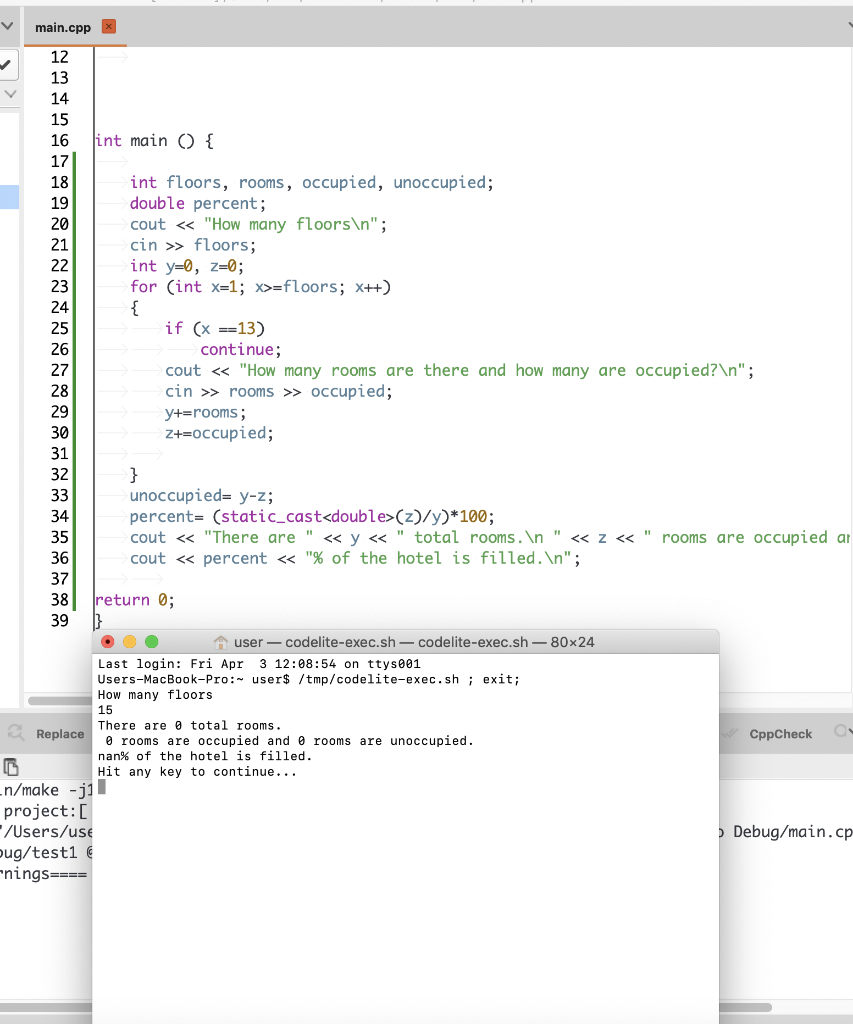The height and width of the screenshot is (1024, 853).
Task: Click the search magnifier icon beside CppCheck
Action: pos(840,733)
